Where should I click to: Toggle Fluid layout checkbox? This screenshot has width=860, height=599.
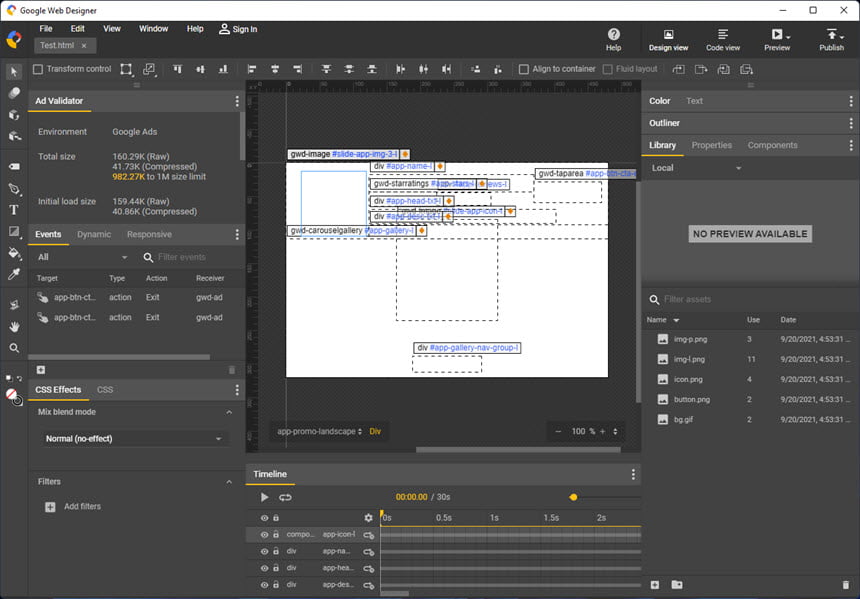click(x=607, y=69)
